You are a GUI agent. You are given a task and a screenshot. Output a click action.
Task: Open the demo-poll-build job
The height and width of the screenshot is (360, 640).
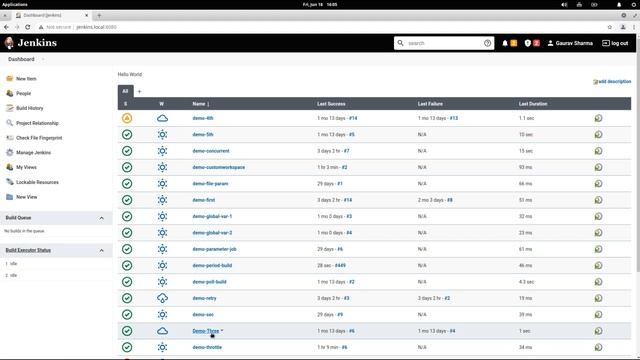[x=209, y=282]
